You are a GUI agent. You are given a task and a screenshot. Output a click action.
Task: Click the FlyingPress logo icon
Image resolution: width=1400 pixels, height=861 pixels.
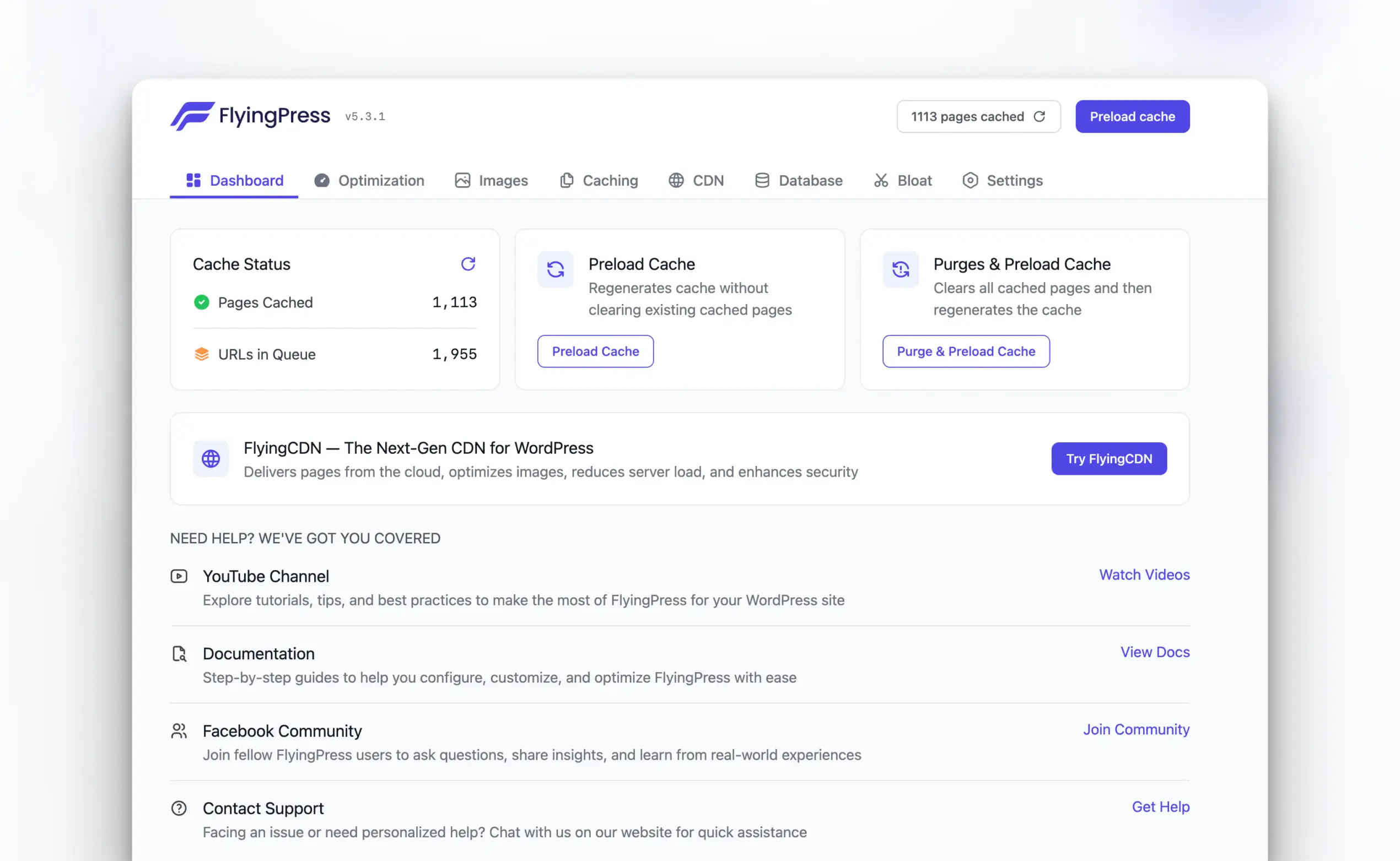pyautogui.click(x=192, y=116)
